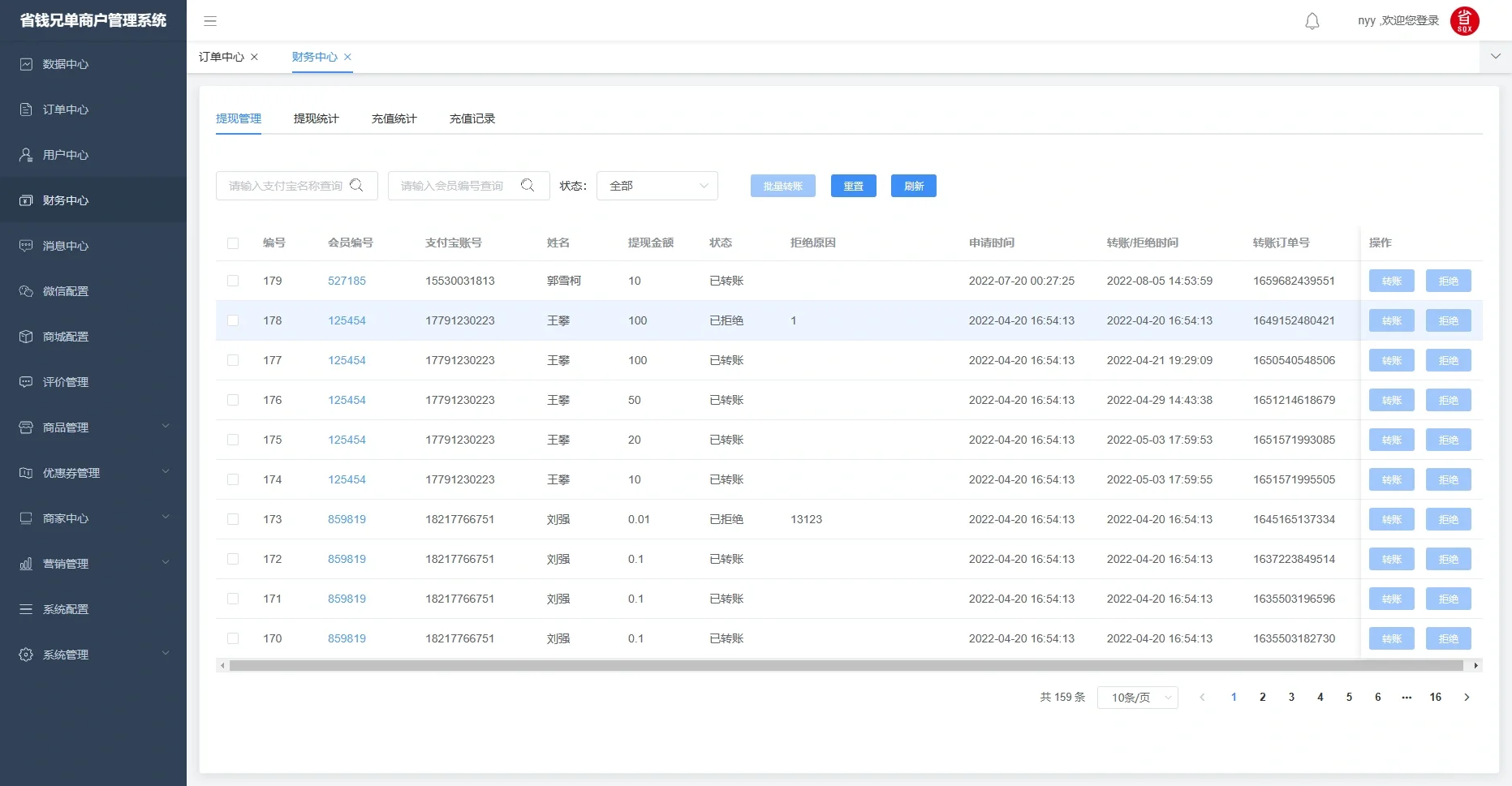Collapse sidebar with the hamburger icon
The image size is (1512, 786).
210,21
